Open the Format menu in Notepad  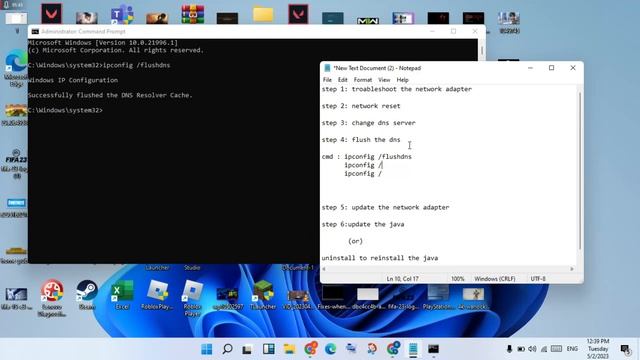363,80
